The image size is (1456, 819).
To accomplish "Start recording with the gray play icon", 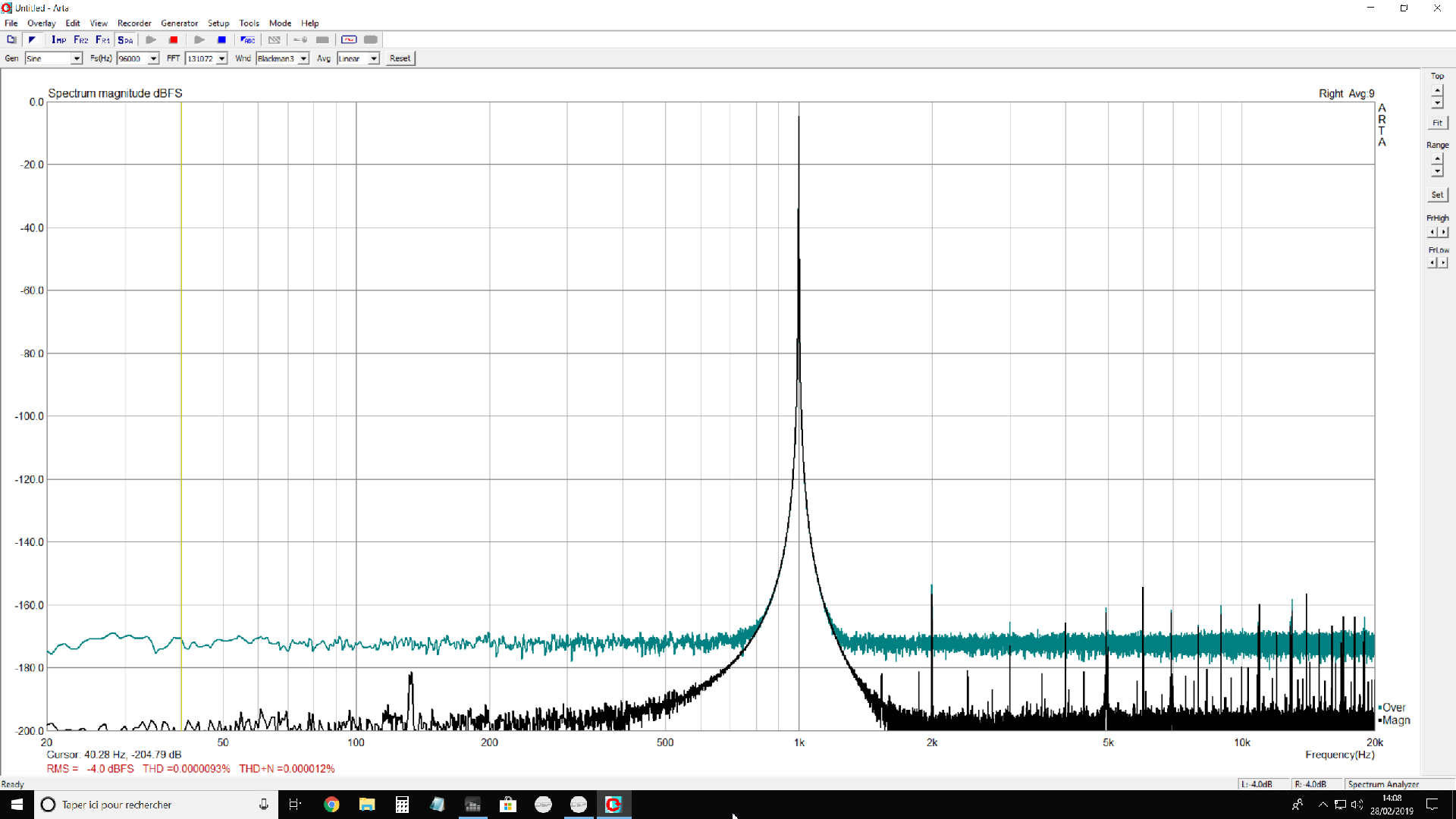I will [x=151, y=39].
